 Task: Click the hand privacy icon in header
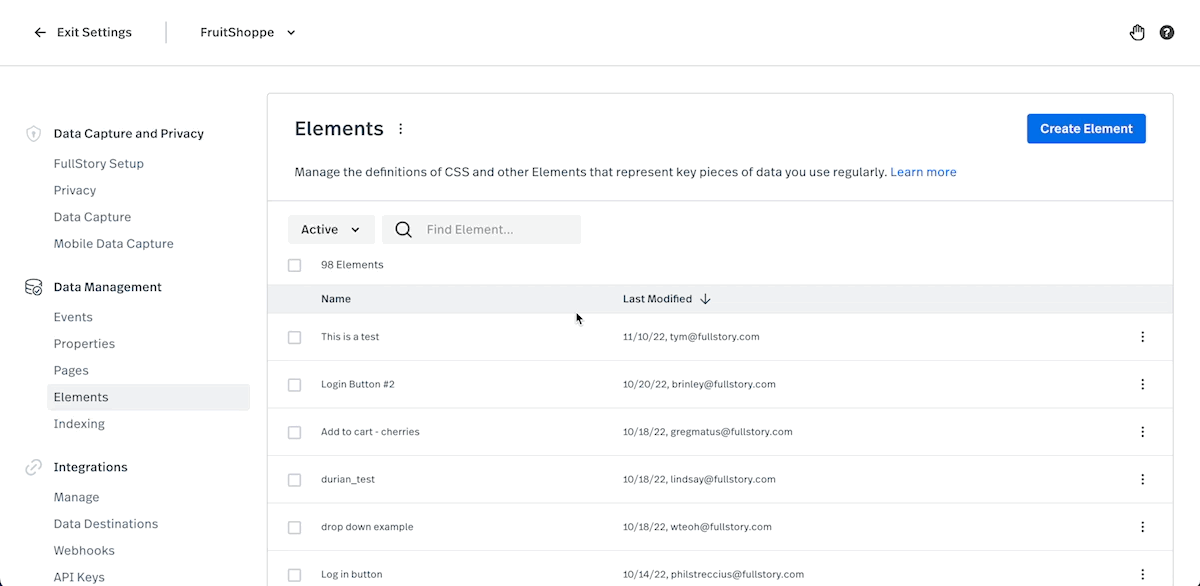click(x=1137, y=33)
